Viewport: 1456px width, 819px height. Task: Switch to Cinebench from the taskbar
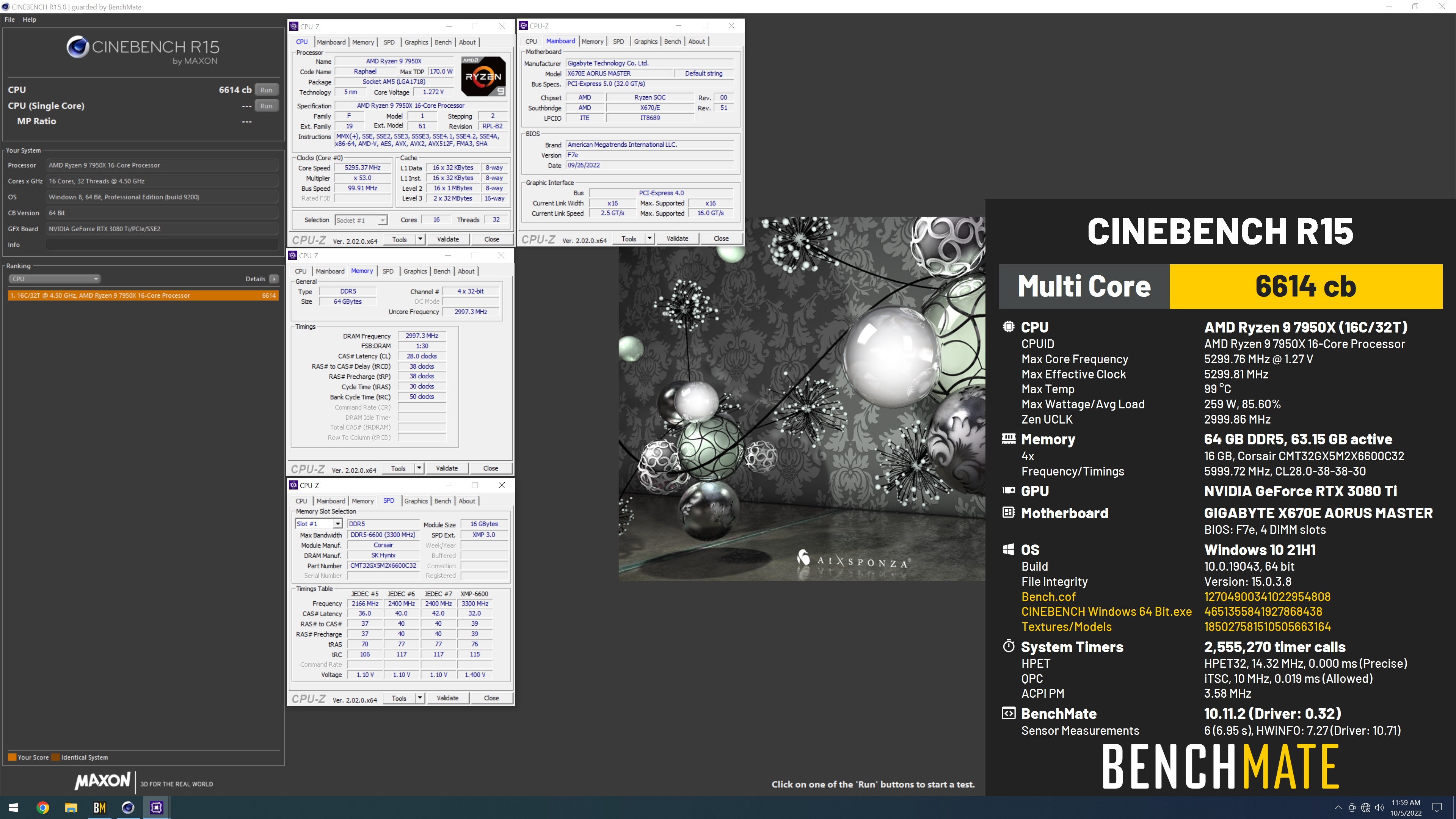(x=128, y=808)
